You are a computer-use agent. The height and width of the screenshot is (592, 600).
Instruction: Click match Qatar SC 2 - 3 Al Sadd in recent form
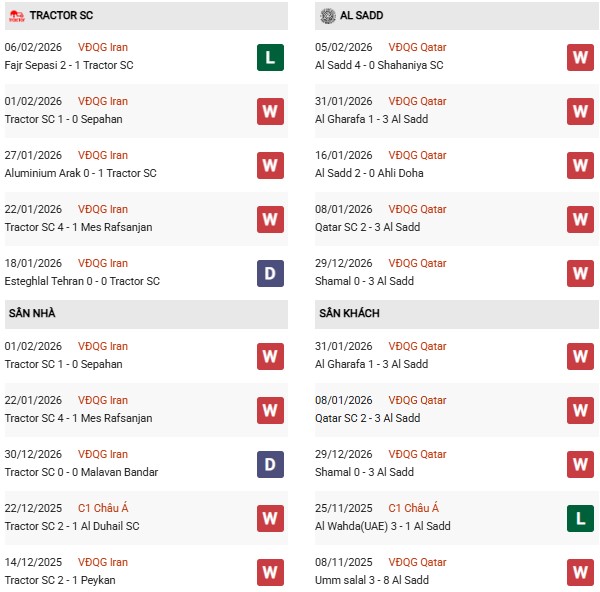pyautogui.click(x=366, y=228)
